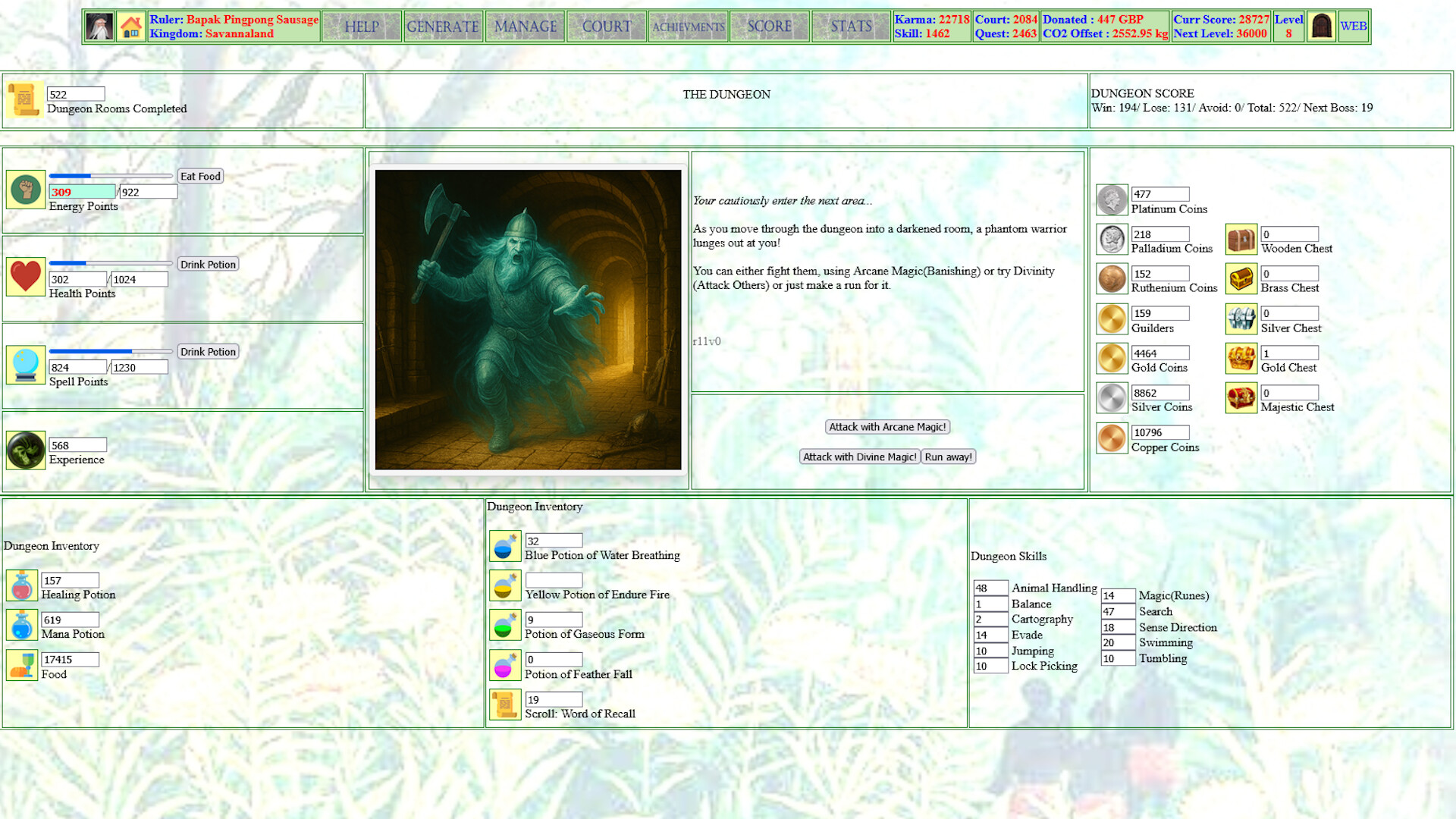The image size is (1456, 819).
Task: Click the Potion of Gaseous Form icon
Action: tap(505, 626)
